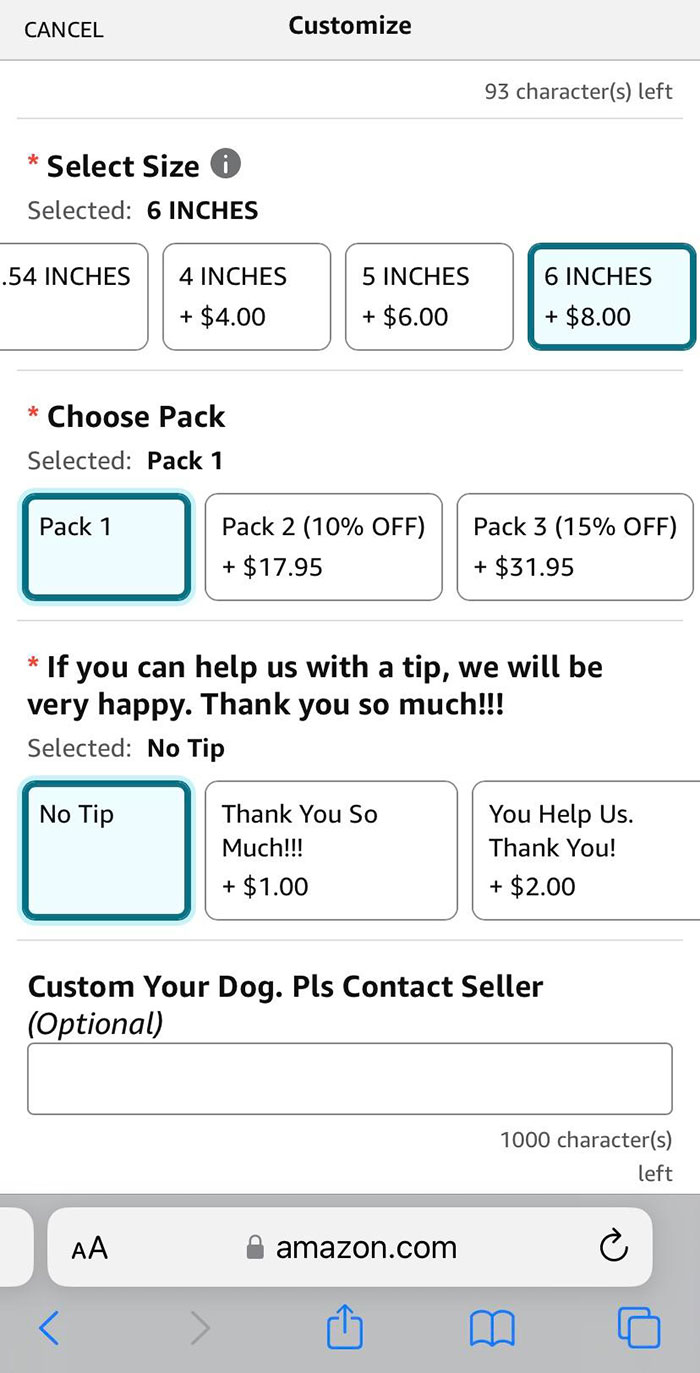Open the Share sheet icon

click(x=344, y=1328)
